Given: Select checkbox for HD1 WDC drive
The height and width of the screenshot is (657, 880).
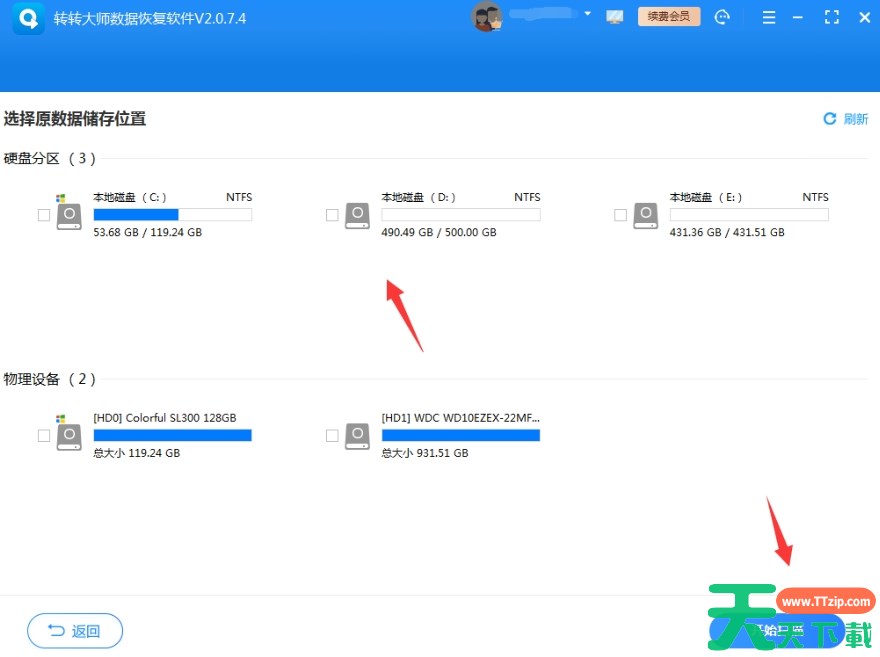Looking at the screenshot, I should tap(332, 436).
